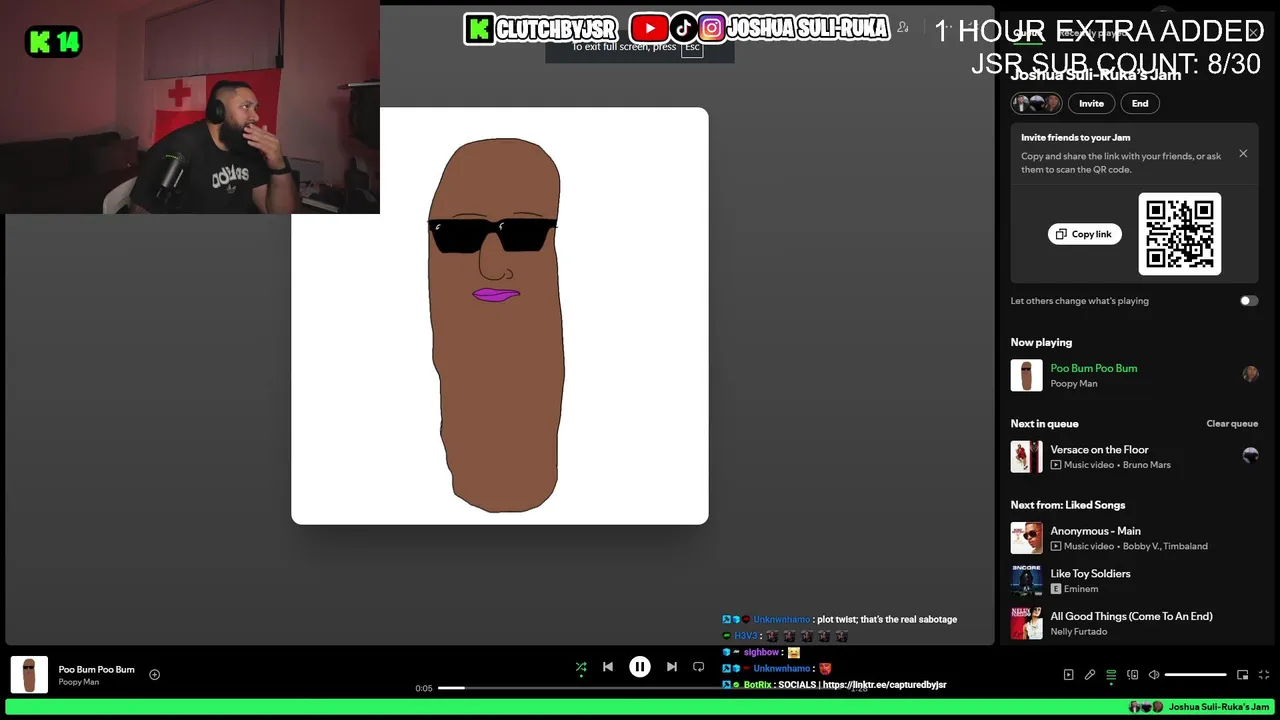Adjust the volume slider
This screenshot has height=720, width=1280.
tap(1195, 675)
